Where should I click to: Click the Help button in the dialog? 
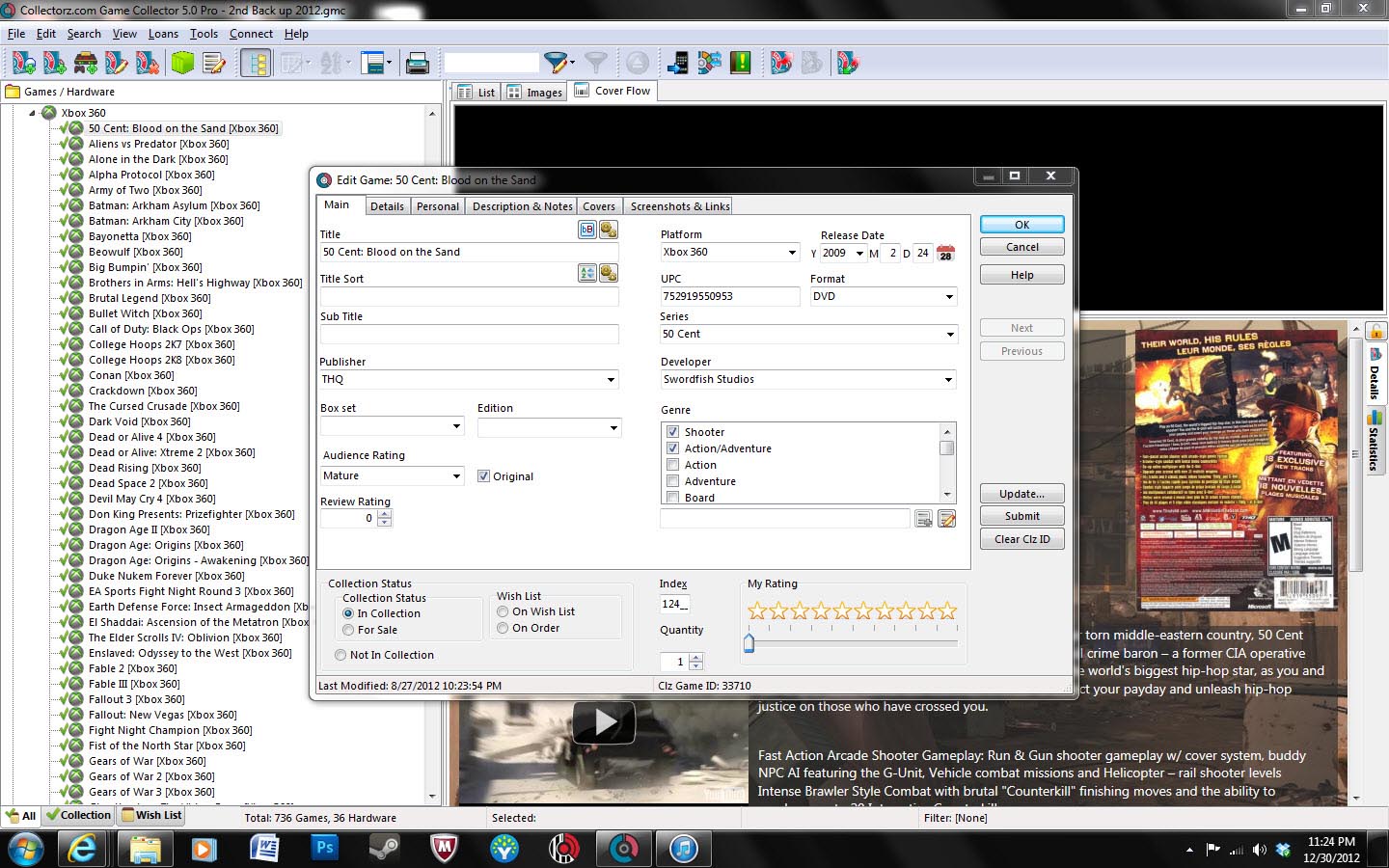(1022, 275)
